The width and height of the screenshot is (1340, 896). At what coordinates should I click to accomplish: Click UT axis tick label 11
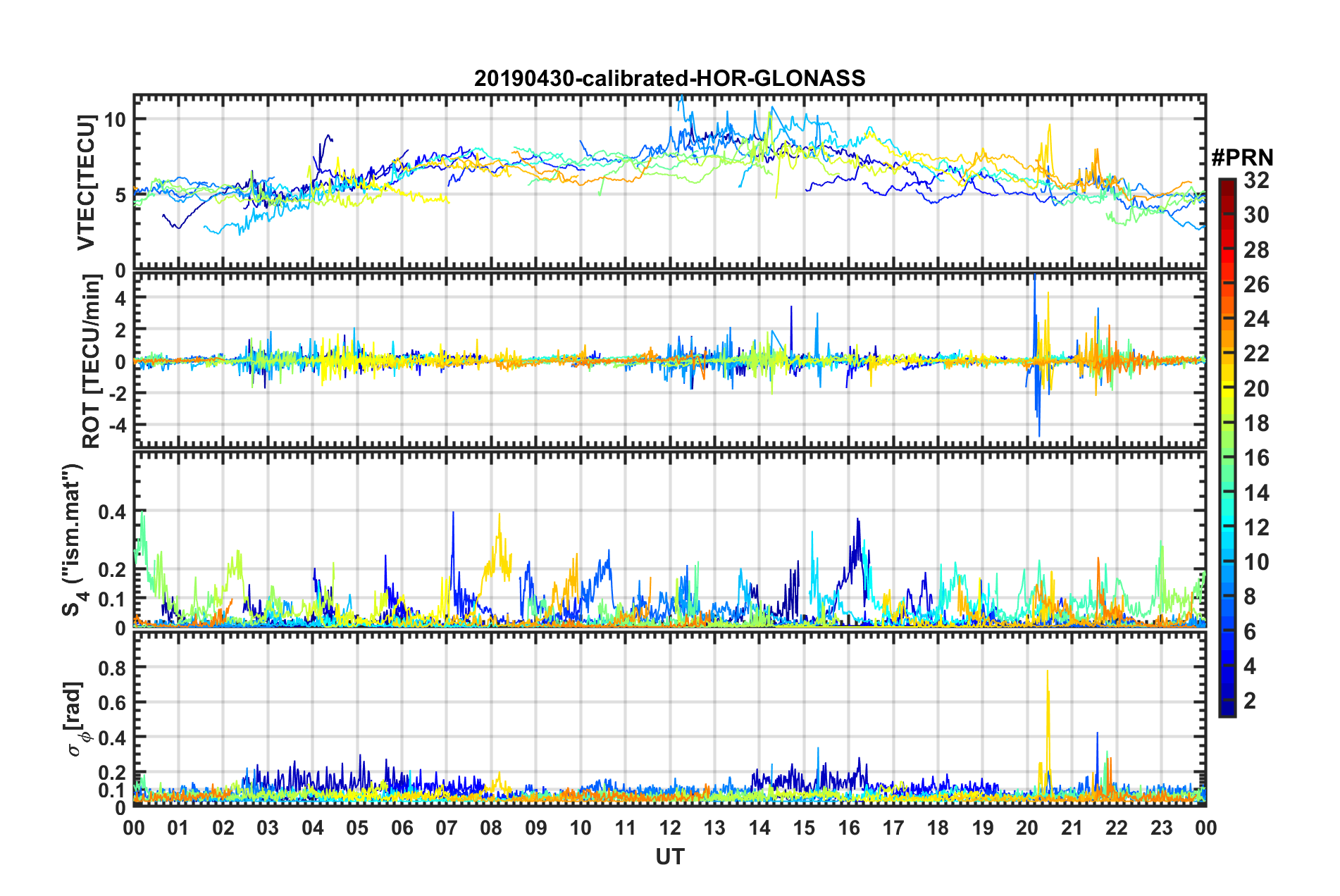click(x=625, y=828)
